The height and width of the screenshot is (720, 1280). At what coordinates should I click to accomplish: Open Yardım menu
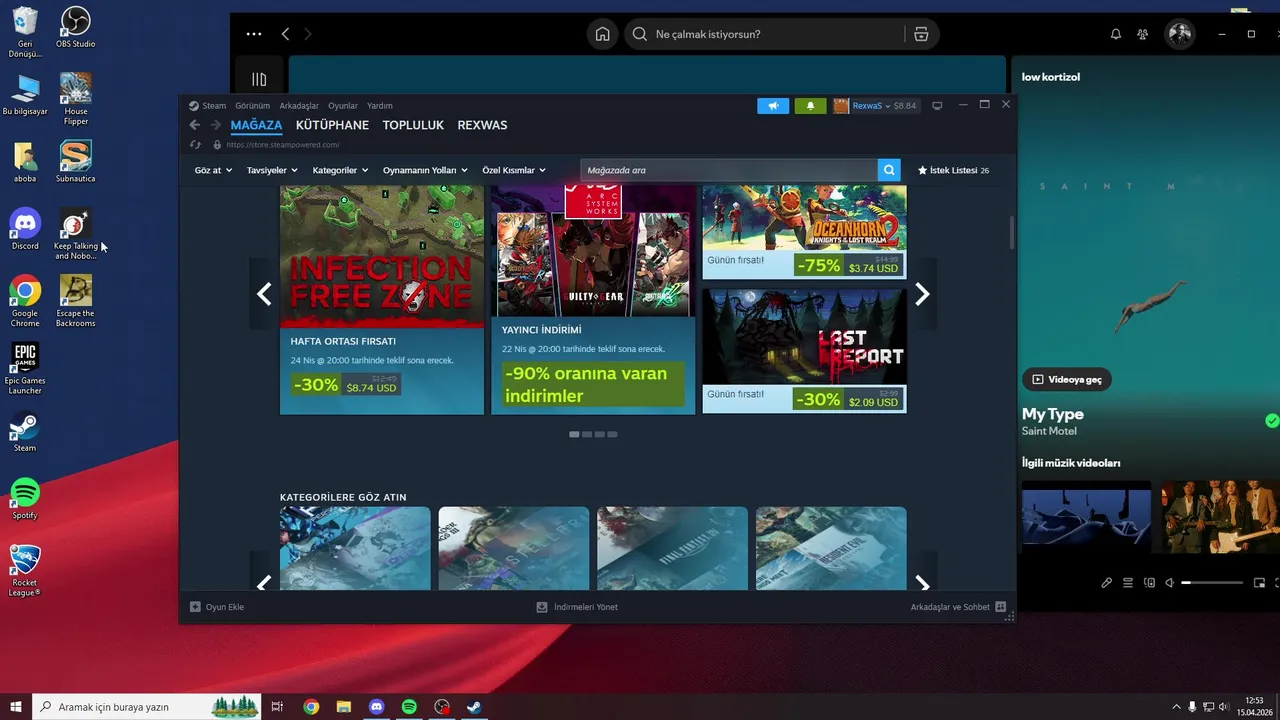pyautogui.click(x=380, y=106)
